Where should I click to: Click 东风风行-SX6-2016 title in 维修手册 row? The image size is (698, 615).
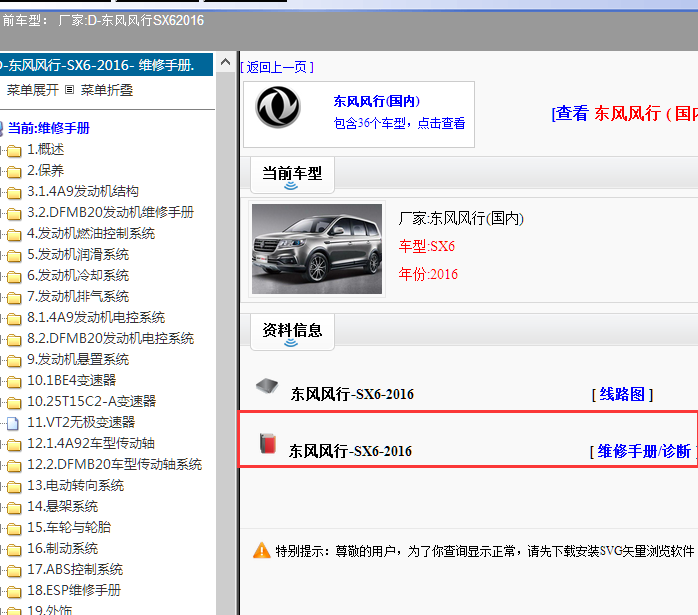[x=350, y=451]
